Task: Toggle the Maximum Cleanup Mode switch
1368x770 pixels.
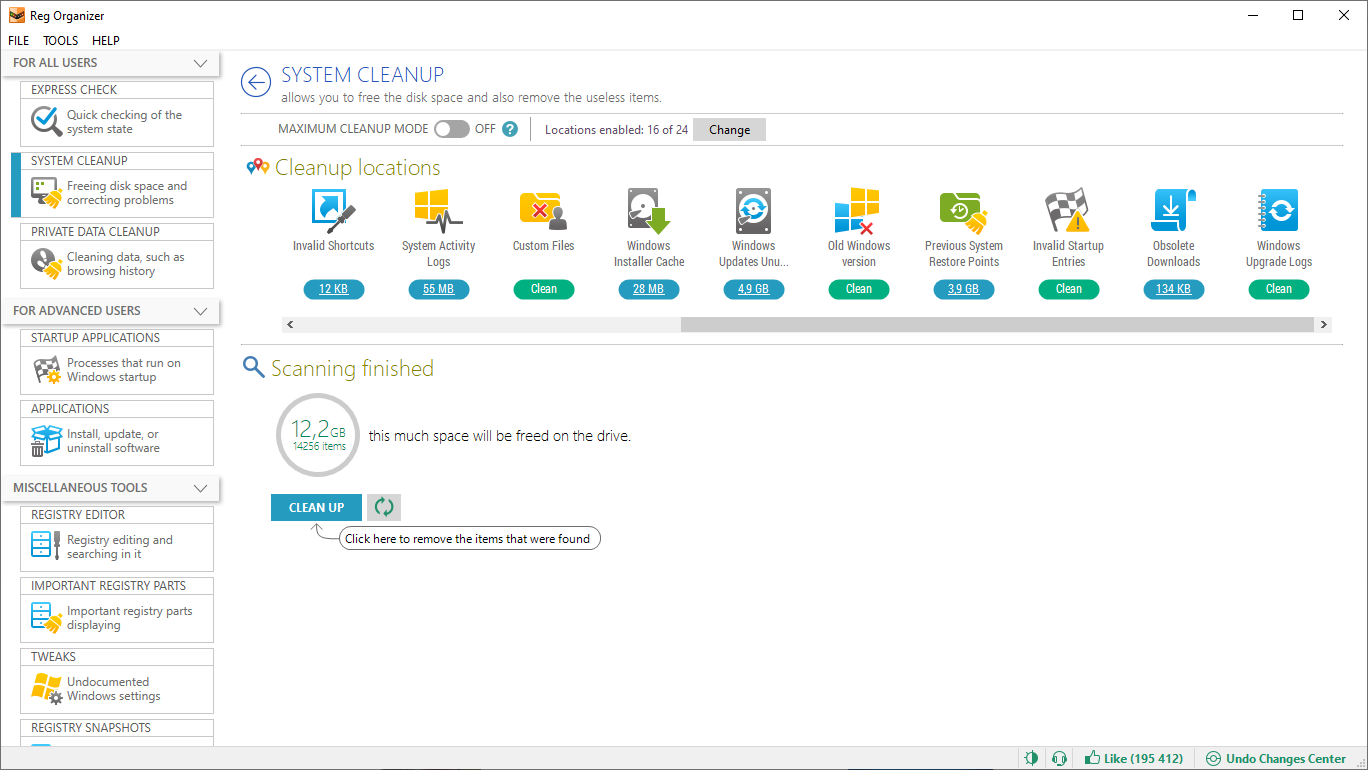Action: [x=451, y=128]
